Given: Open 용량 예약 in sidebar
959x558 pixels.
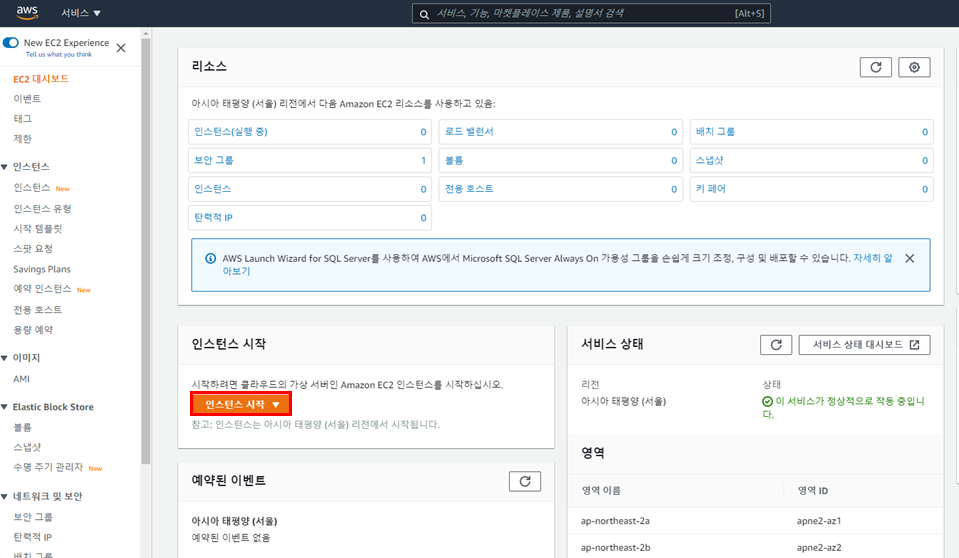Looking at the screenshot, I should pos(33,330).
